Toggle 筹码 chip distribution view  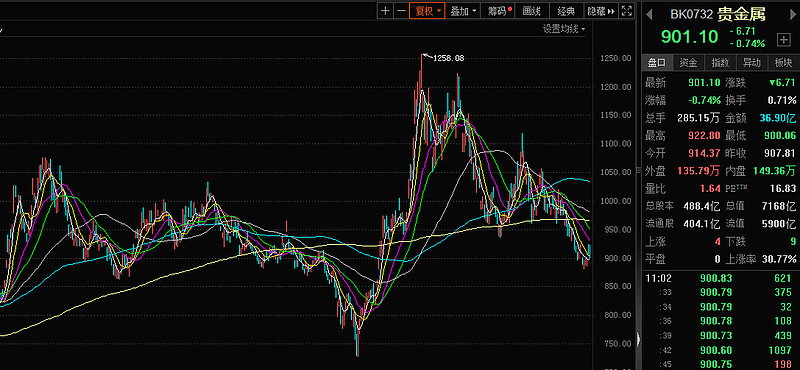498,11
